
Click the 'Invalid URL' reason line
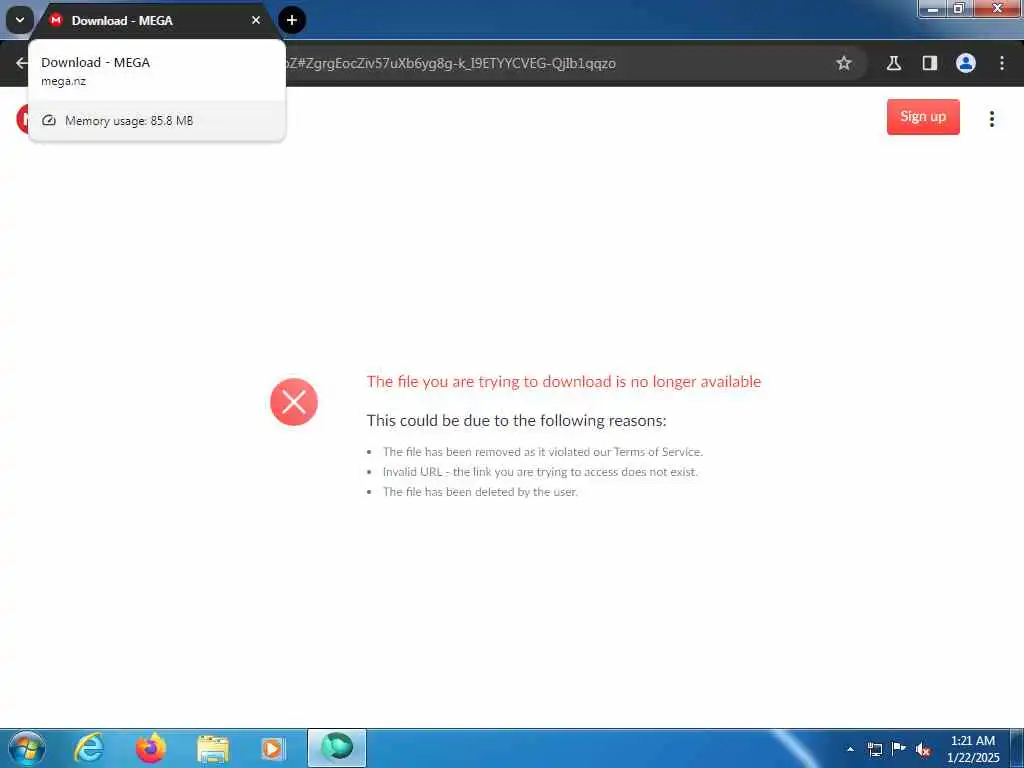[540, 472]
